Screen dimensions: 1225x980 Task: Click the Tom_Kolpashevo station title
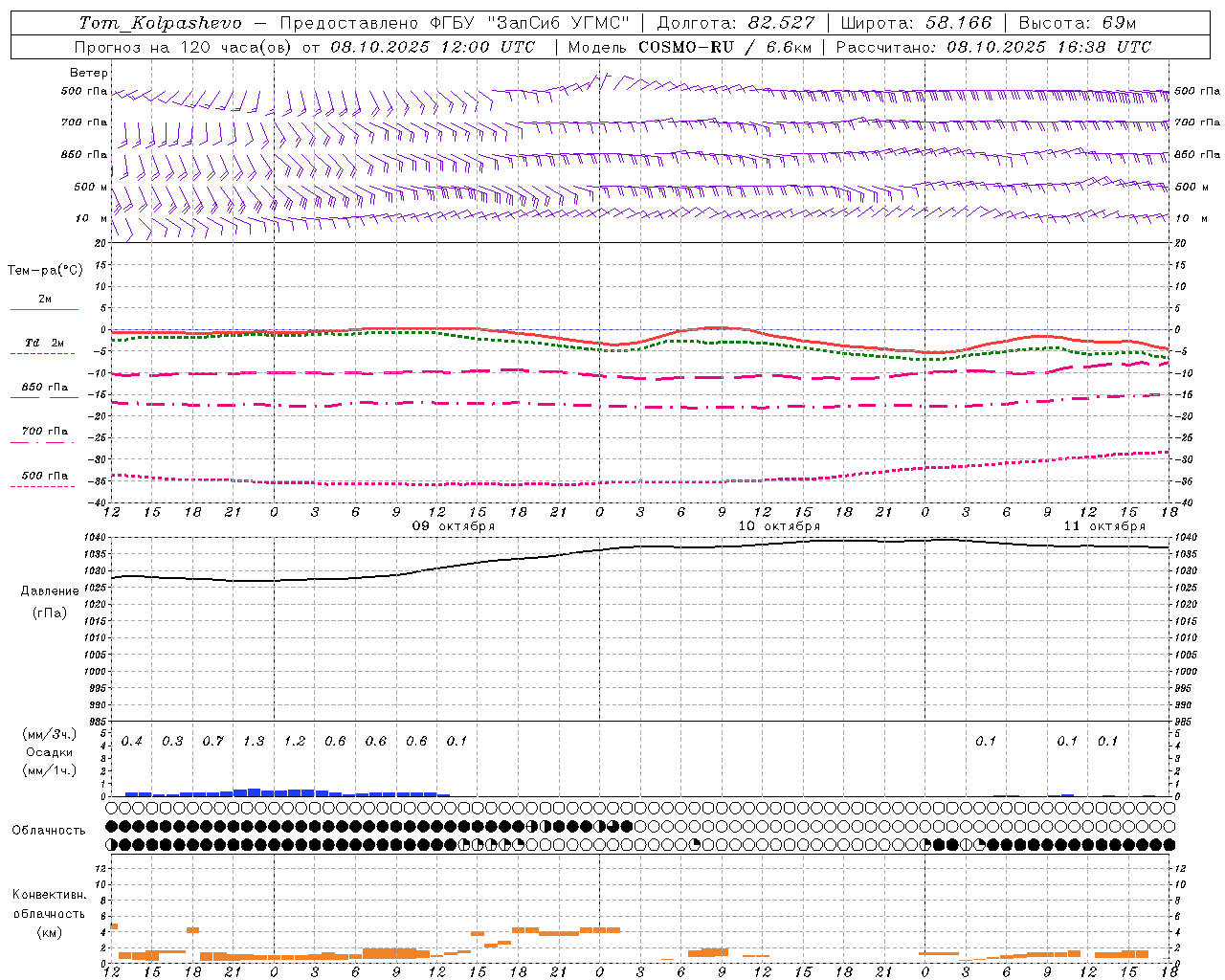pyautogui.click(x=160, y=23)
